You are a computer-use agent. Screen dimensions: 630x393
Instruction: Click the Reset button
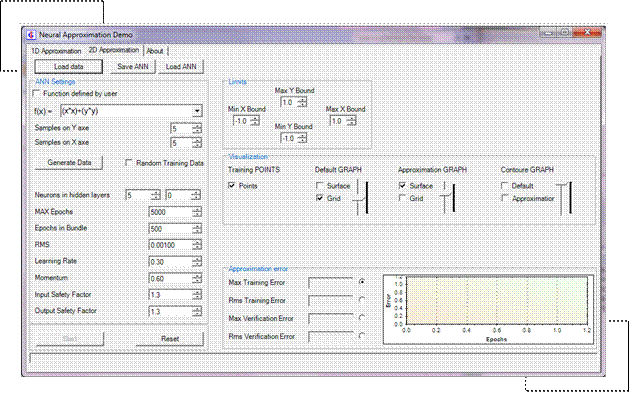pos(170,339)
